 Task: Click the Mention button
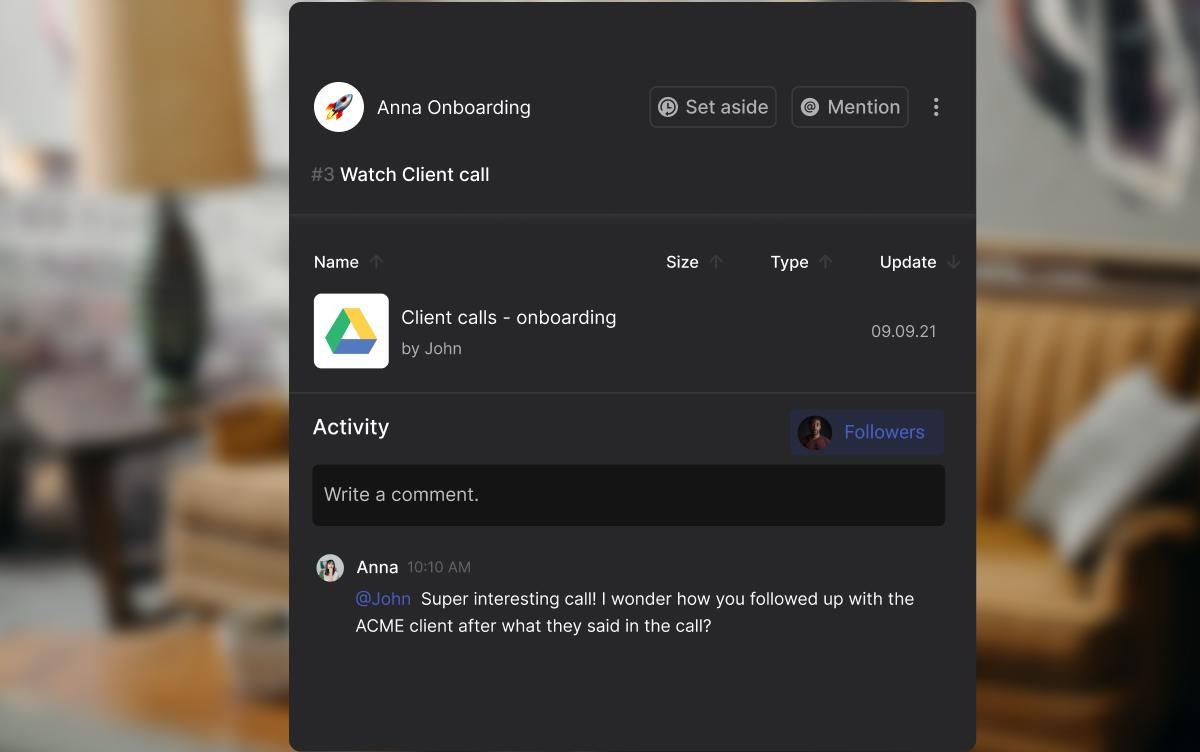(x=850, y=107)
